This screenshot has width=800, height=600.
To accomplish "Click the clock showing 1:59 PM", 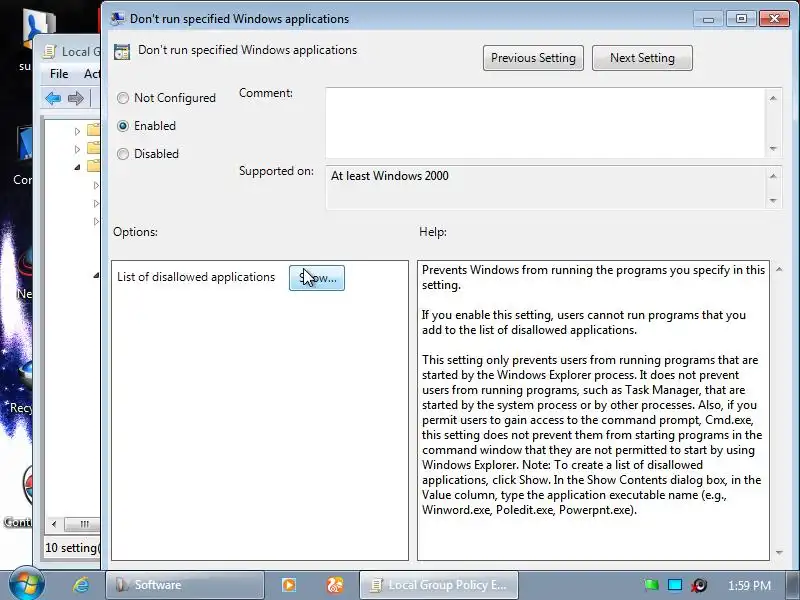I will tap(749, 585).
